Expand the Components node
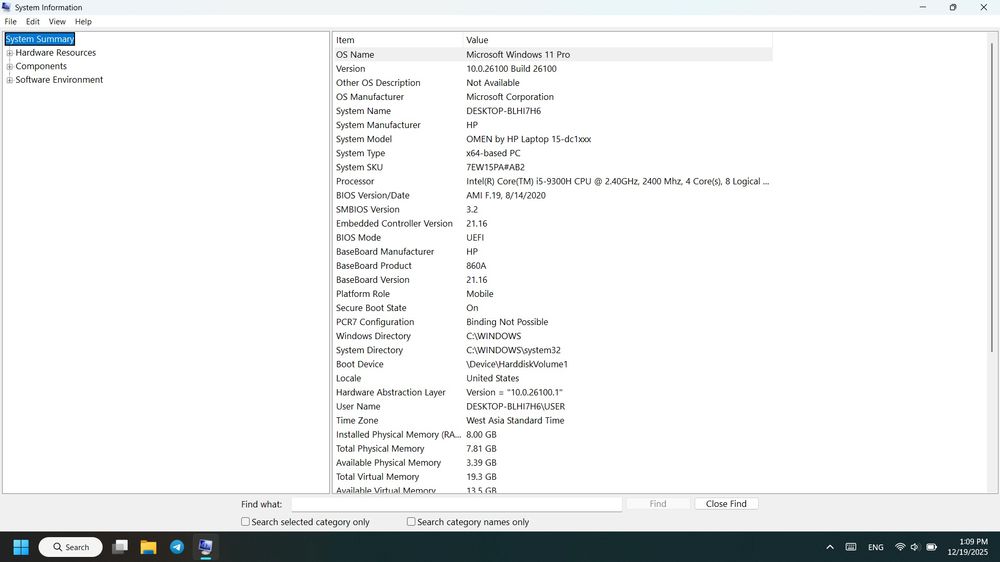The image size is (1000, 562). (x=10, y=66)
